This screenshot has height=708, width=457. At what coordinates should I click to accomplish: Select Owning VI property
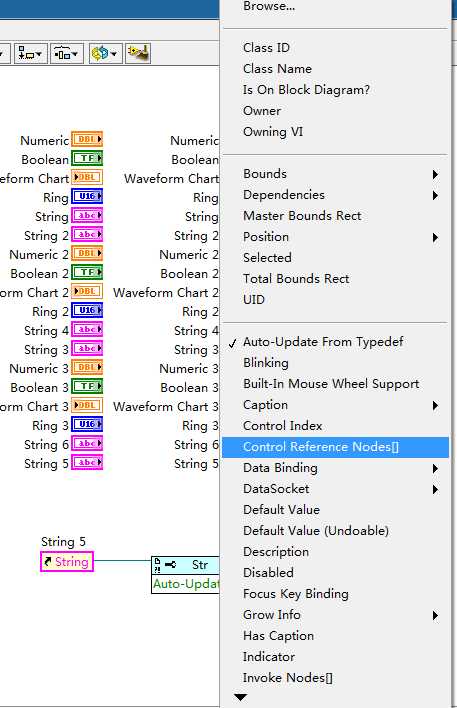tap(335, 132)
